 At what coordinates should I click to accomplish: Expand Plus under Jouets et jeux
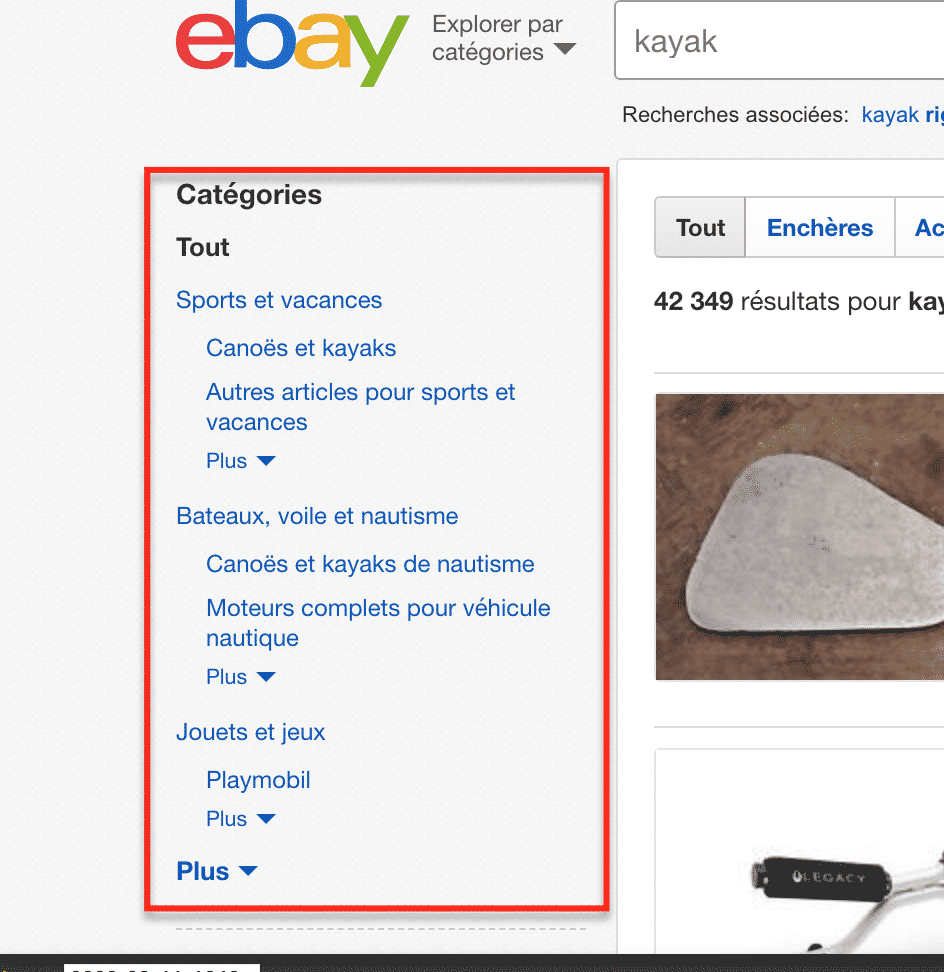(240, 819)
